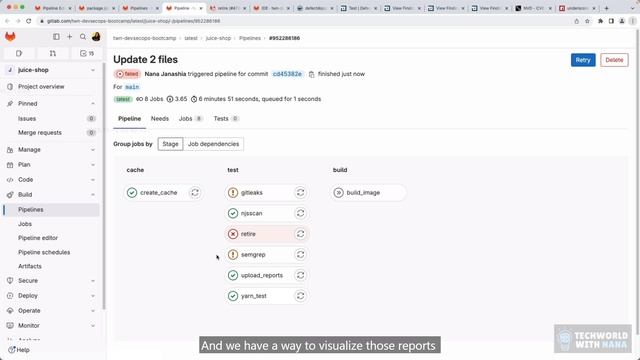Select the Pipeline tab
The width and height of the screenshot is (640, 360).
point(129,119)
